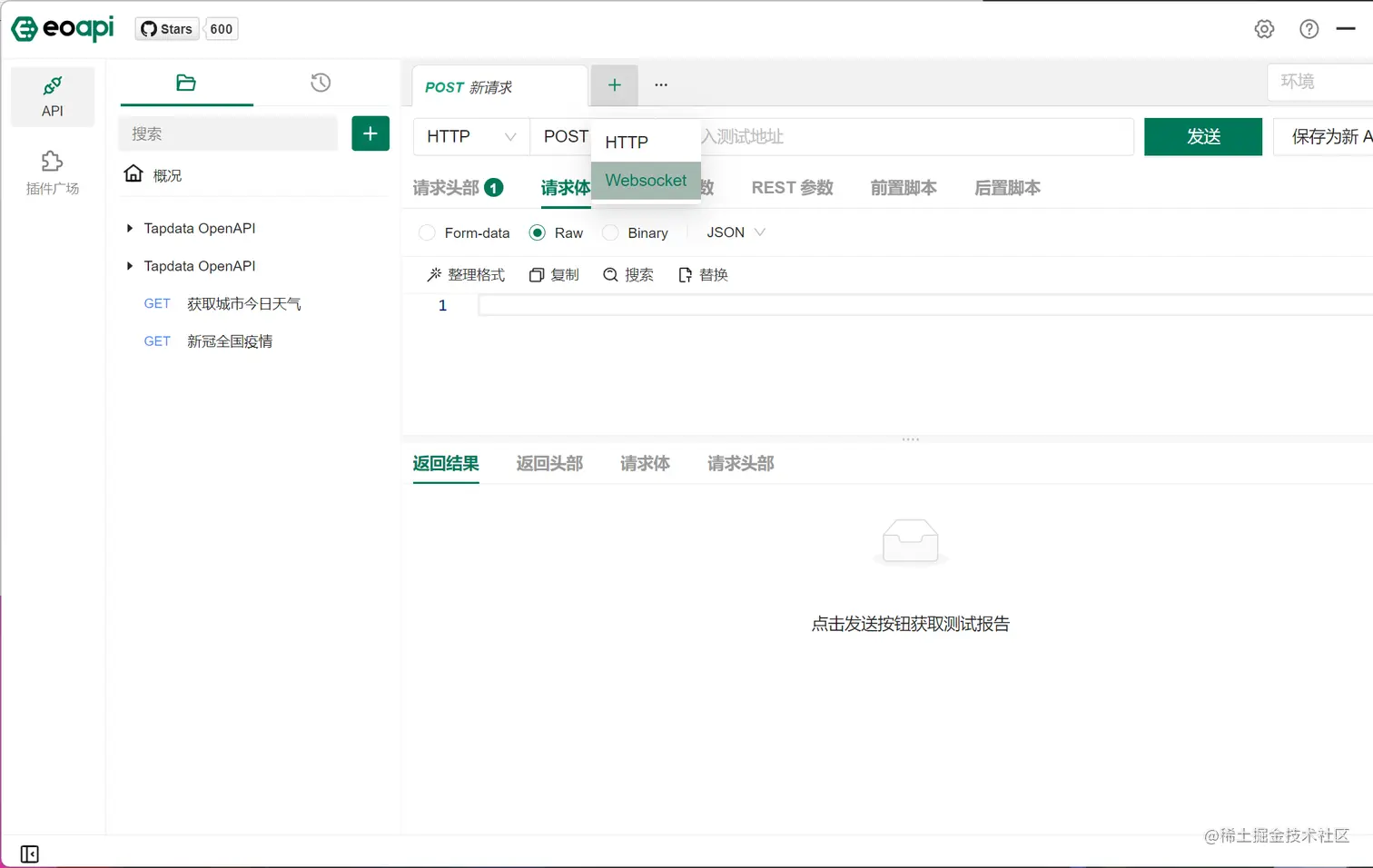Expand the first Tapdata OpenAPI folder
1373x868 pixels.
tap(130, 228)
